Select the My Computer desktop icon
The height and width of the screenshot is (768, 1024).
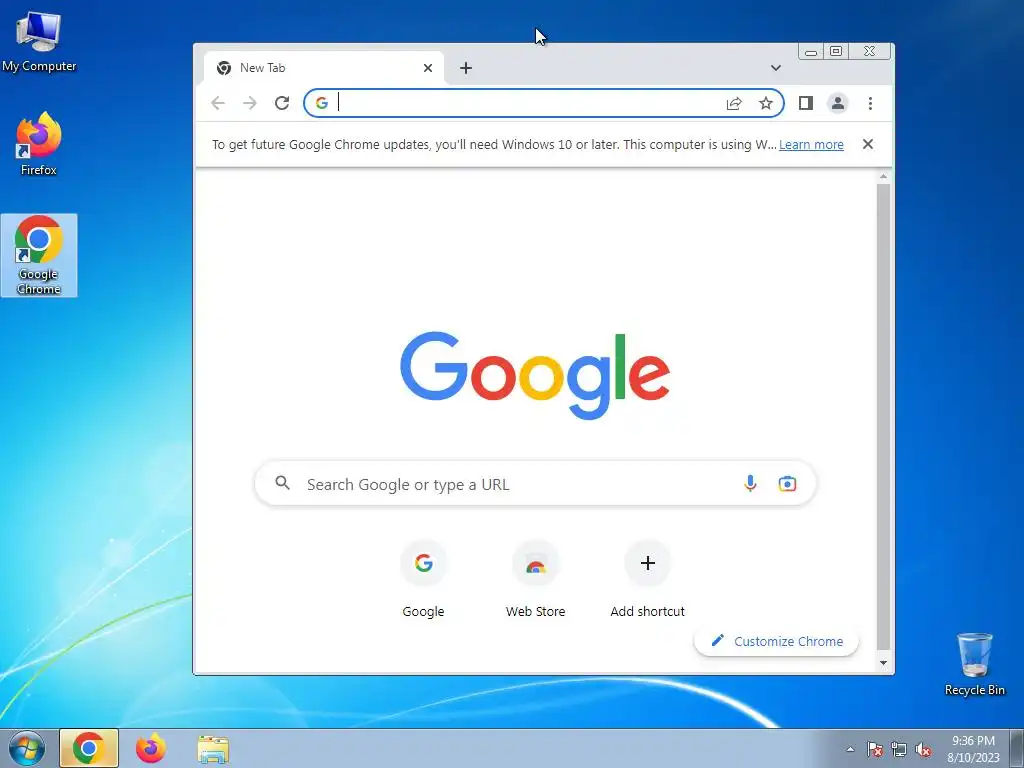(x=39, y=41)
